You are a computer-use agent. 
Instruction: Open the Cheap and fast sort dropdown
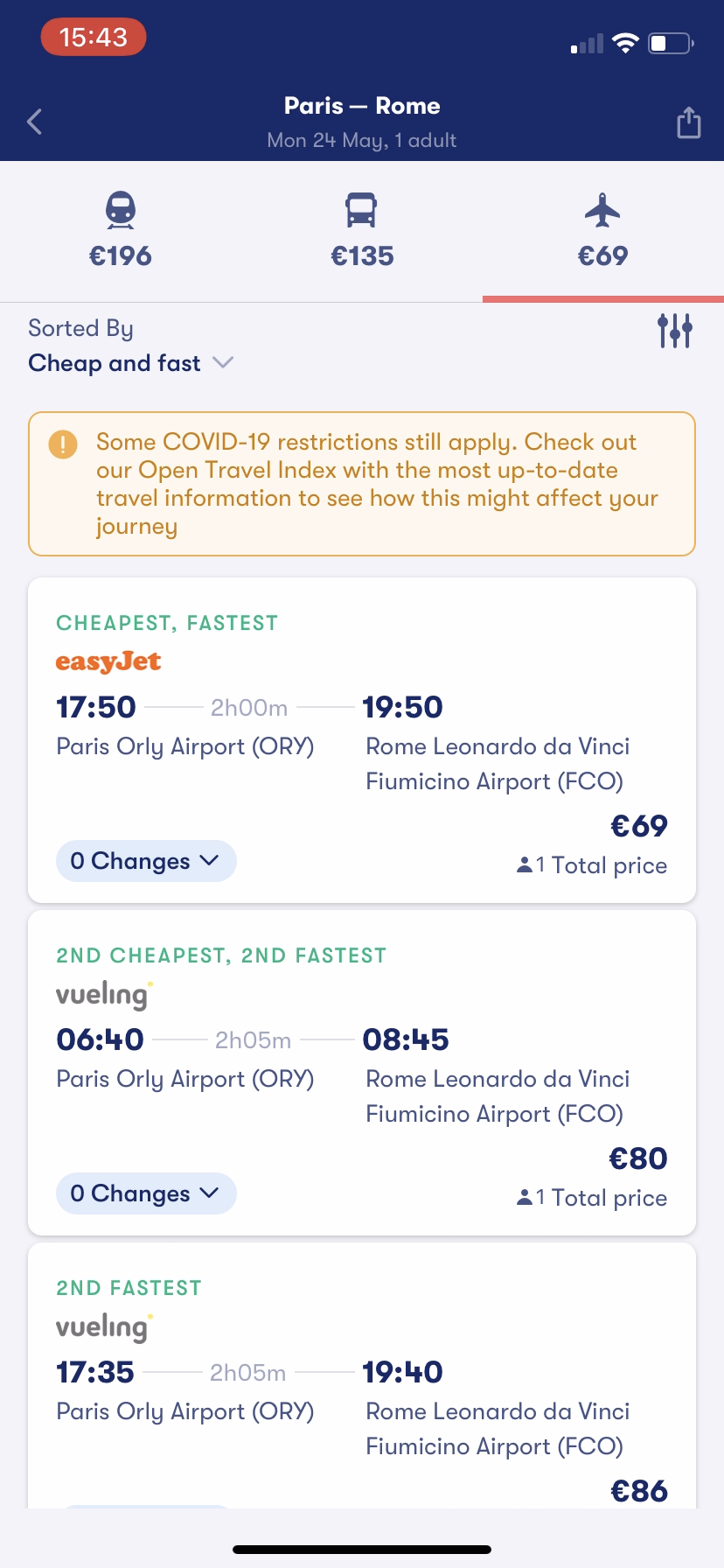tap(130, 363)
